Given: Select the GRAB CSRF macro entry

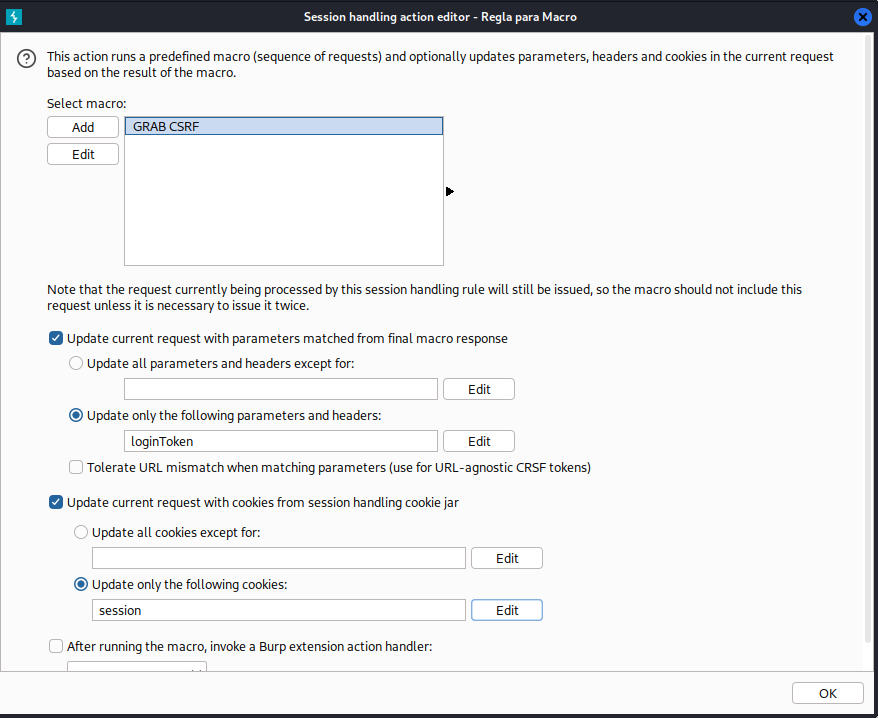Looking at the screenshot, I should [x=284, y=127].
